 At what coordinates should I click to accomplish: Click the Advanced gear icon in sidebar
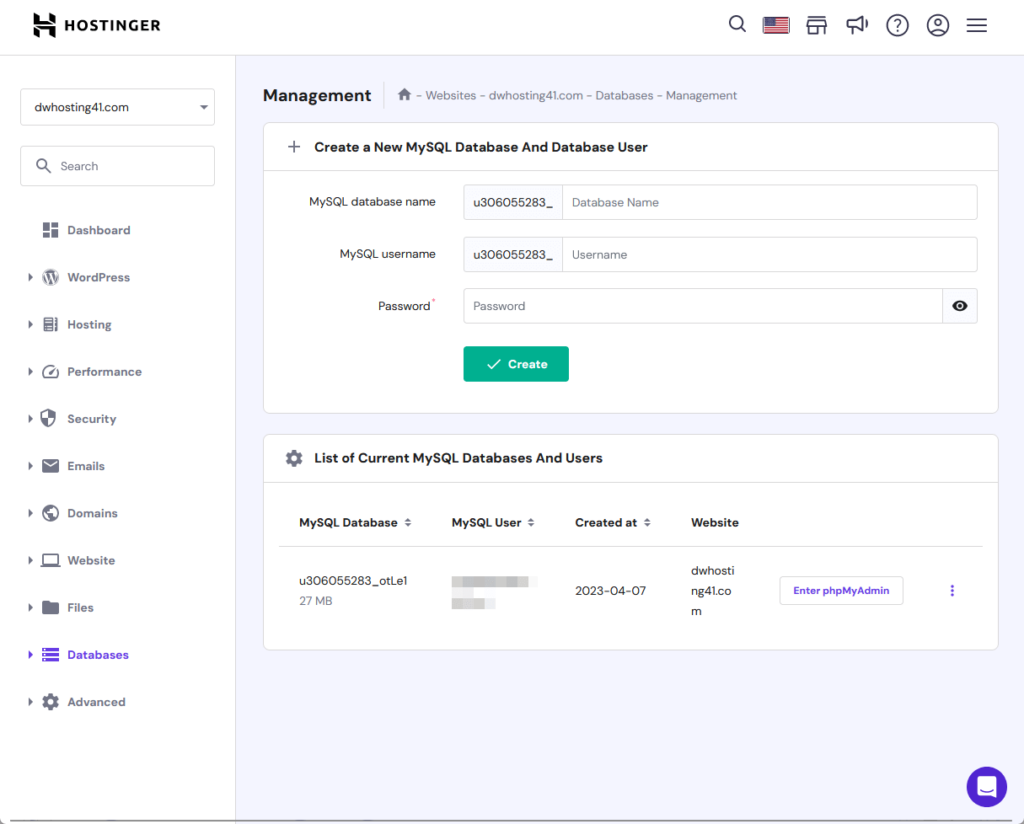coord(50,702)
